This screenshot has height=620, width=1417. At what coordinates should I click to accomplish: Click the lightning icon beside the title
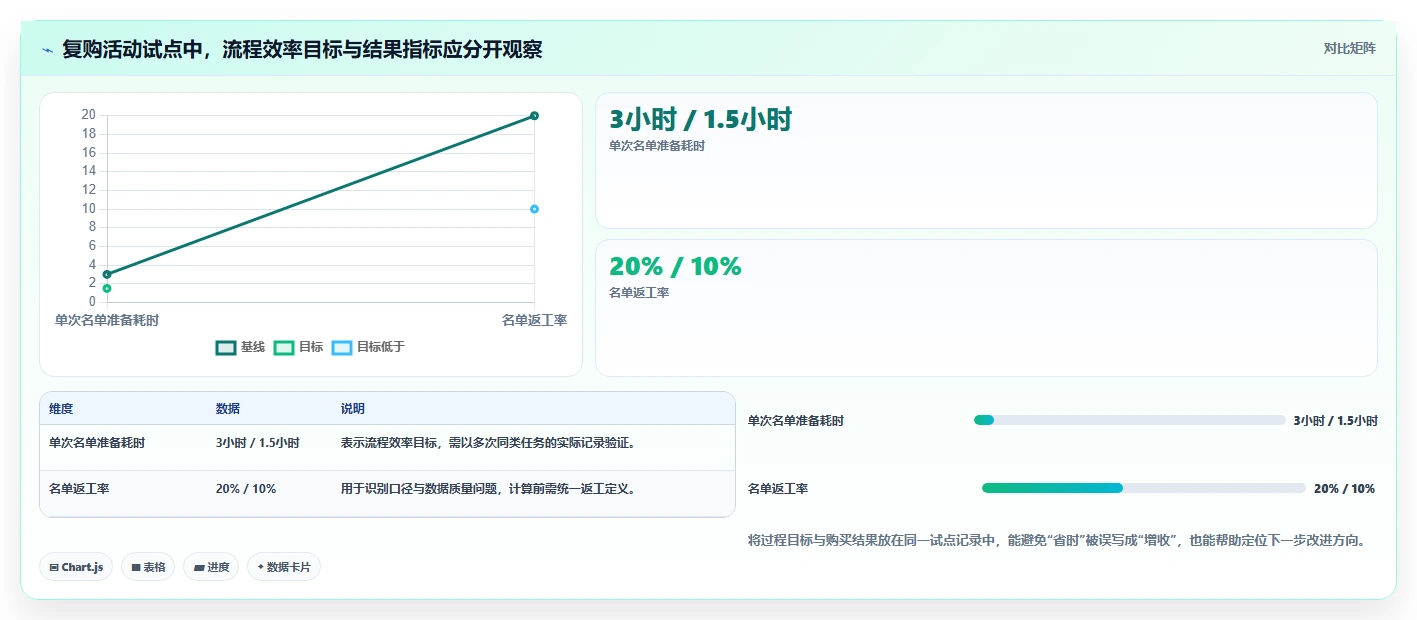[48, 50]
